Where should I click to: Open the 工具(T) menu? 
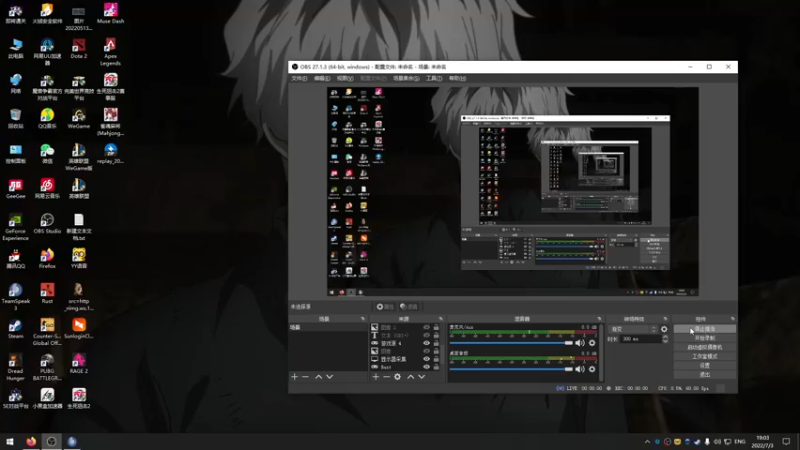point(434,79)
